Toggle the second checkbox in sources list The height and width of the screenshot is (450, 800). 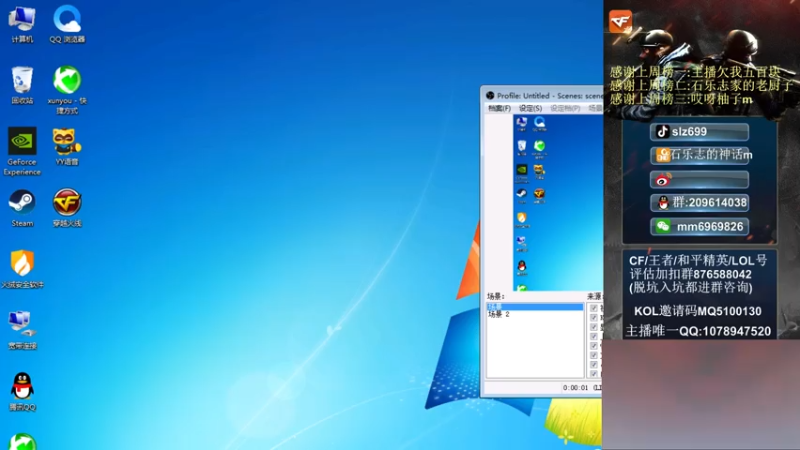tap(593, 317)
